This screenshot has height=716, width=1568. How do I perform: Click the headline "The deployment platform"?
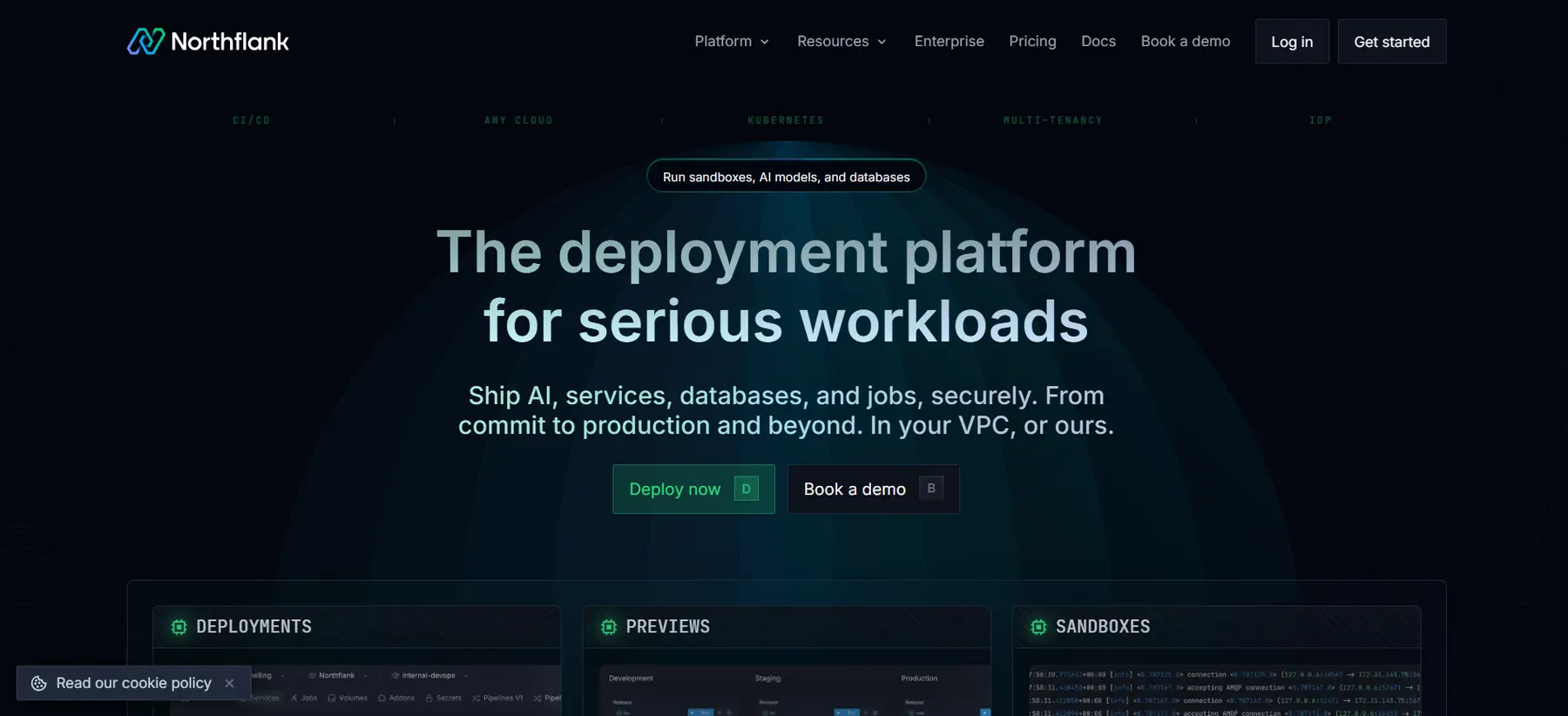pos(786,253)
